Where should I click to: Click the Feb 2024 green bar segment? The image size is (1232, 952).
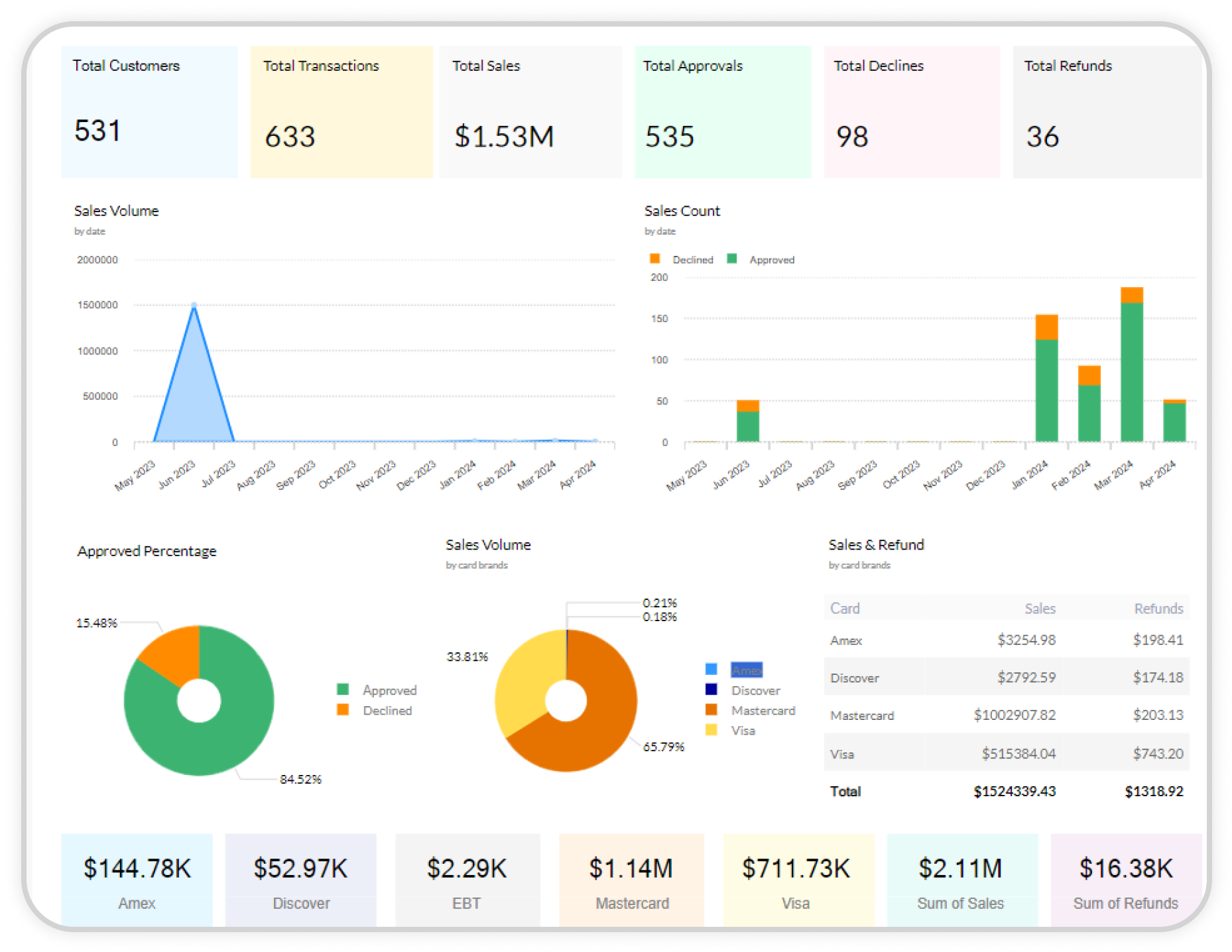click(x=1089, y=413)
